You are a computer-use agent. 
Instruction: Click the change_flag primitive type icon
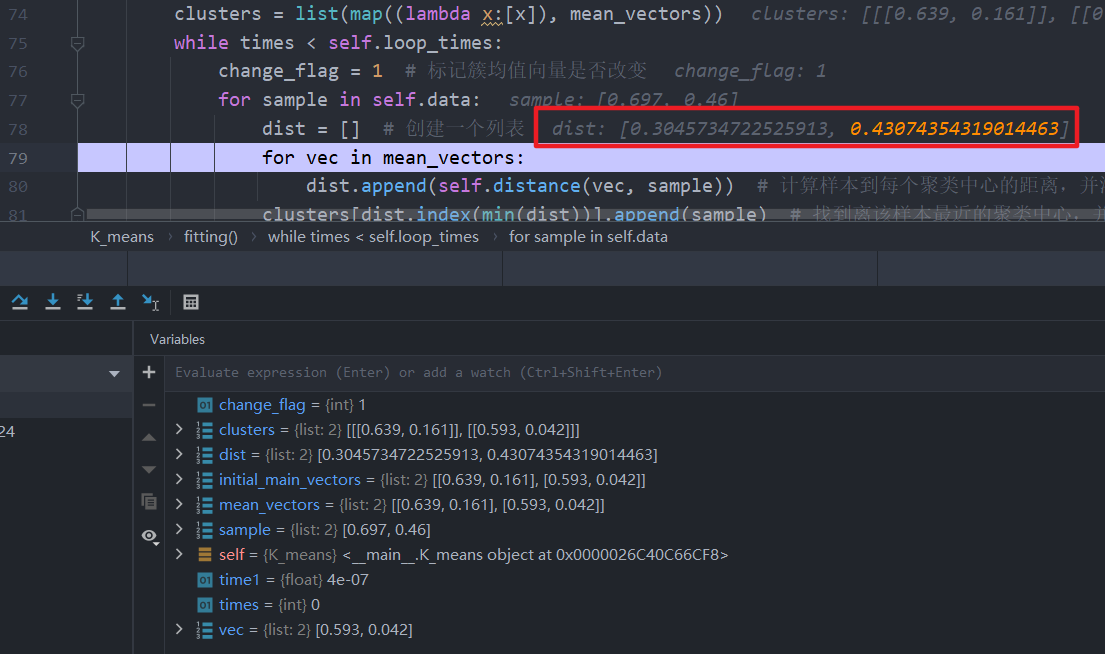click(204, 405)
